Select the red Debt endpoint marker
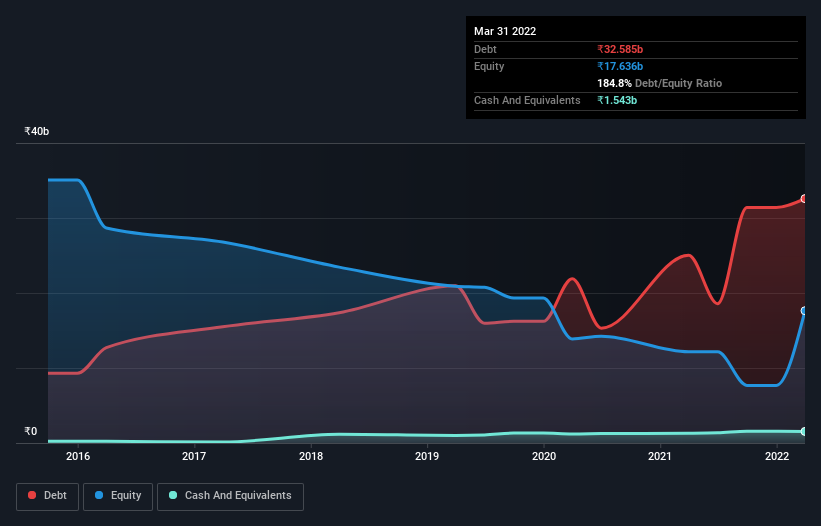Viewport: 821px width, 526px height. pos(804,199)
